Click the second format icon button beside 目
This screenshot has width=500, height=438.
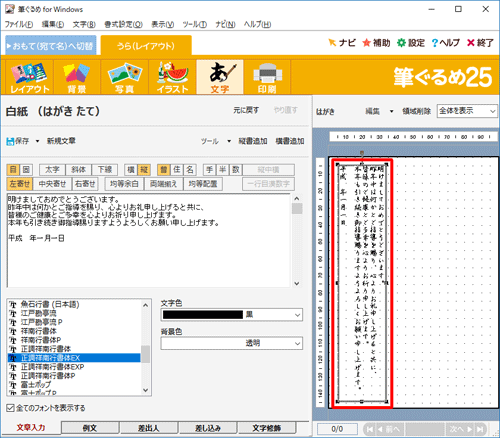click(x=26, y=170)
